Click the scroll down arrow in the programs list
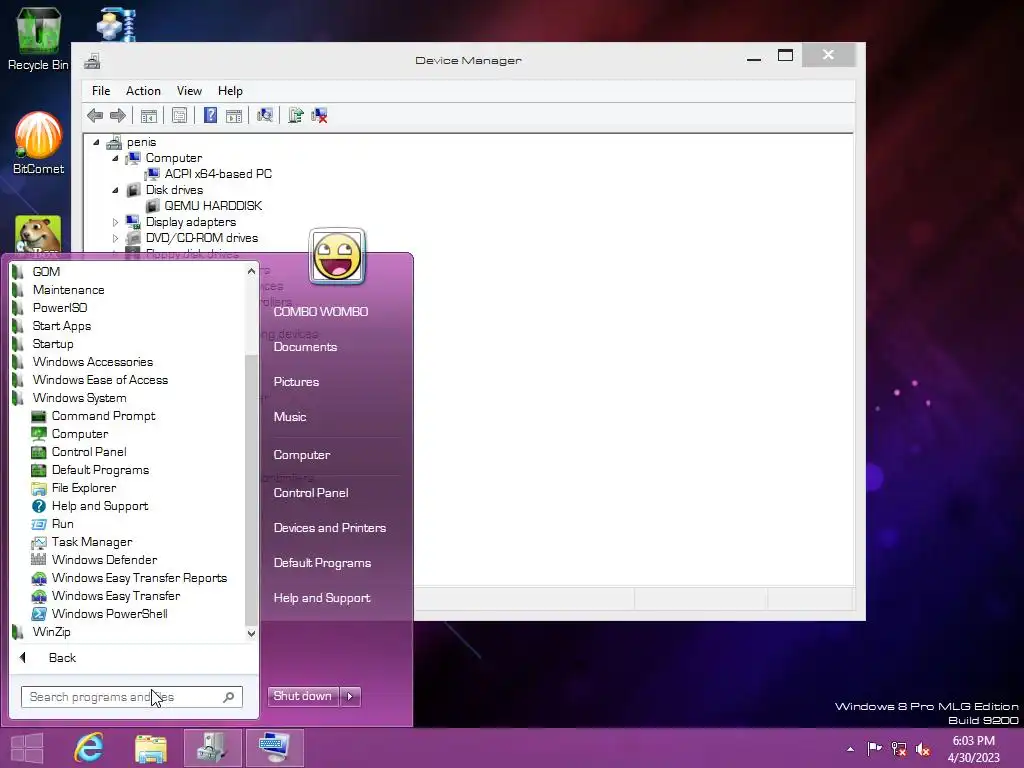 pos(251,633)
